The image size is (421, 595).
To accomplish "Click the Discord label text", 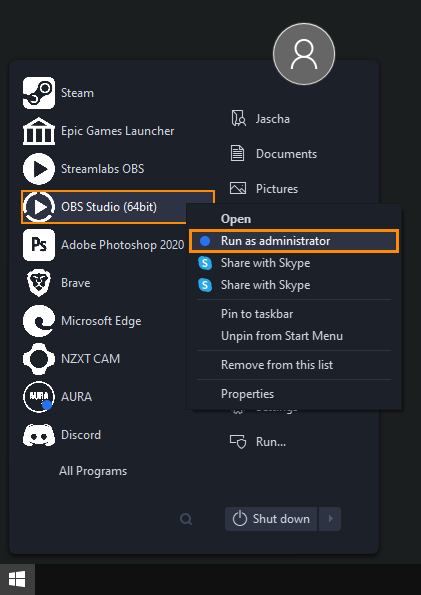I will click(81, 434).
